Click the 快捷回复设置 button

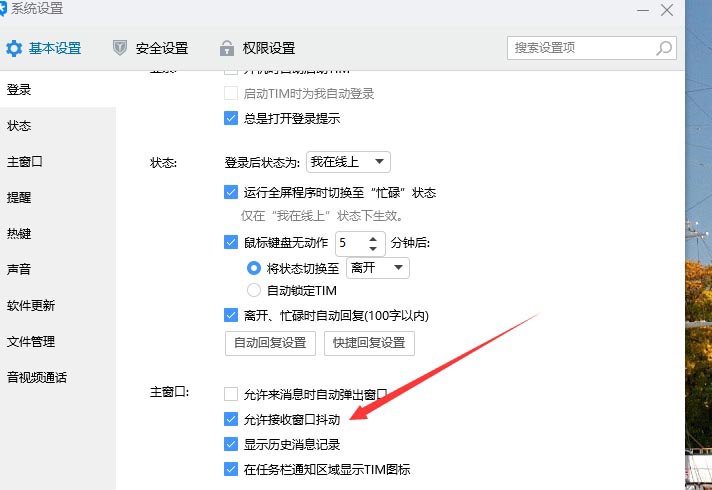tap(369, 343)
